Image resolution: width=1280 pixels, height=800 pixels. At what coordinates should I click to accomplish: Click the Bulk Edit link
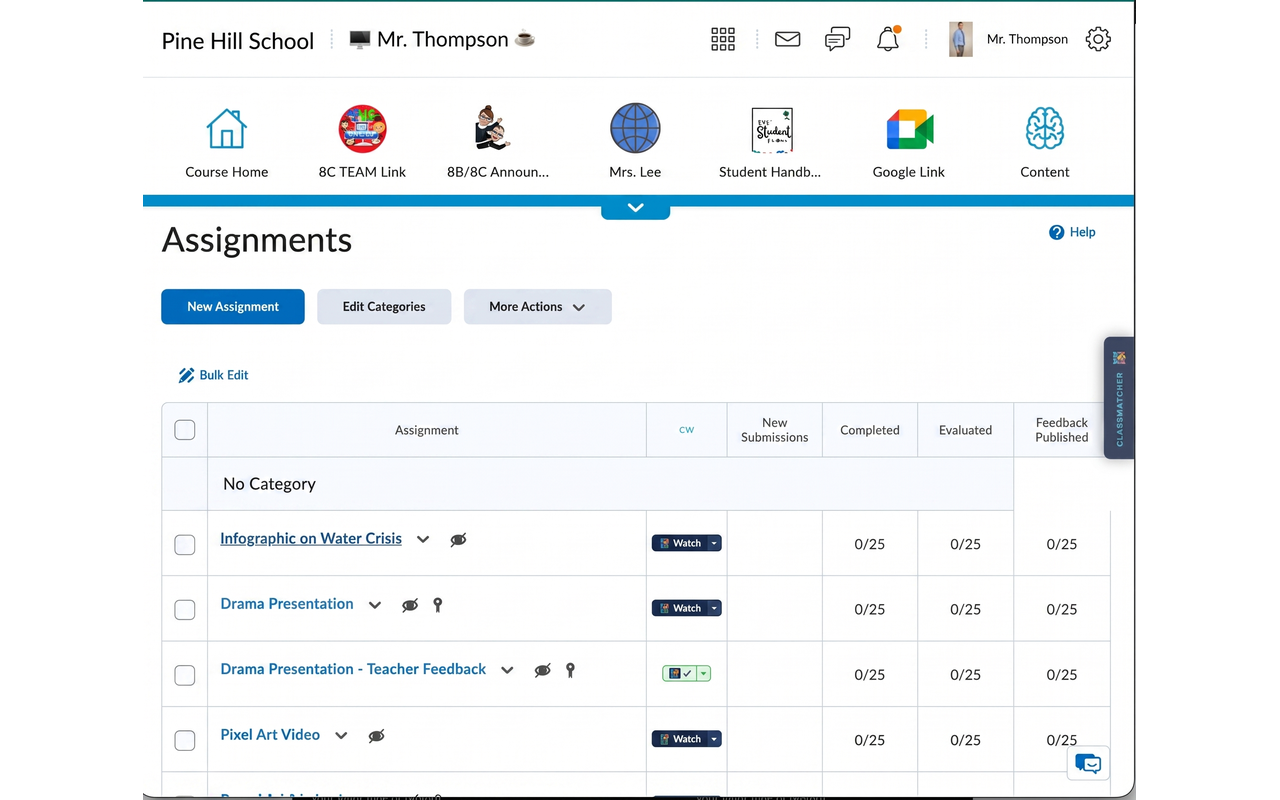pos(213,375)
